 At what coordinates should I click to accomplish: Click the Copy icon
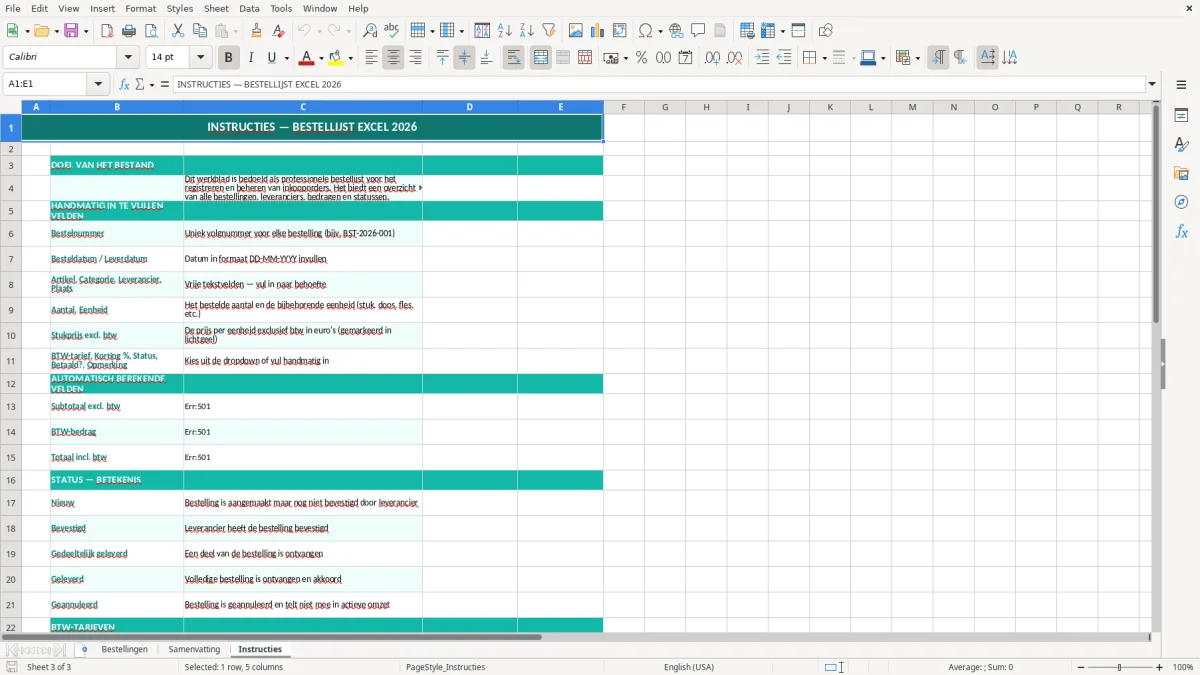click(x=199, y=31)
